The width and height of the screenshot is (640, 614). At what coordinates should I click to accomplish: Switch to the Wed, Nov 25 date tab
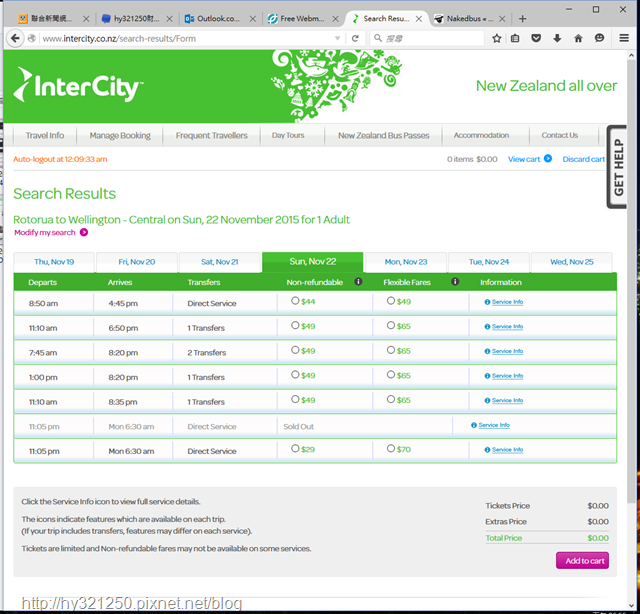click(571, 262)
